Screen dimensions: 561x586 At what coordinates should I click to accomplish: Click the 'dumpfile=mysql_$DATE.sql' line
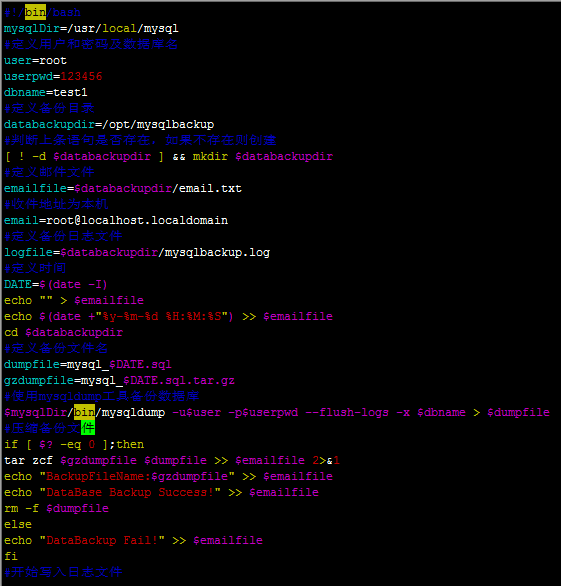88,364
